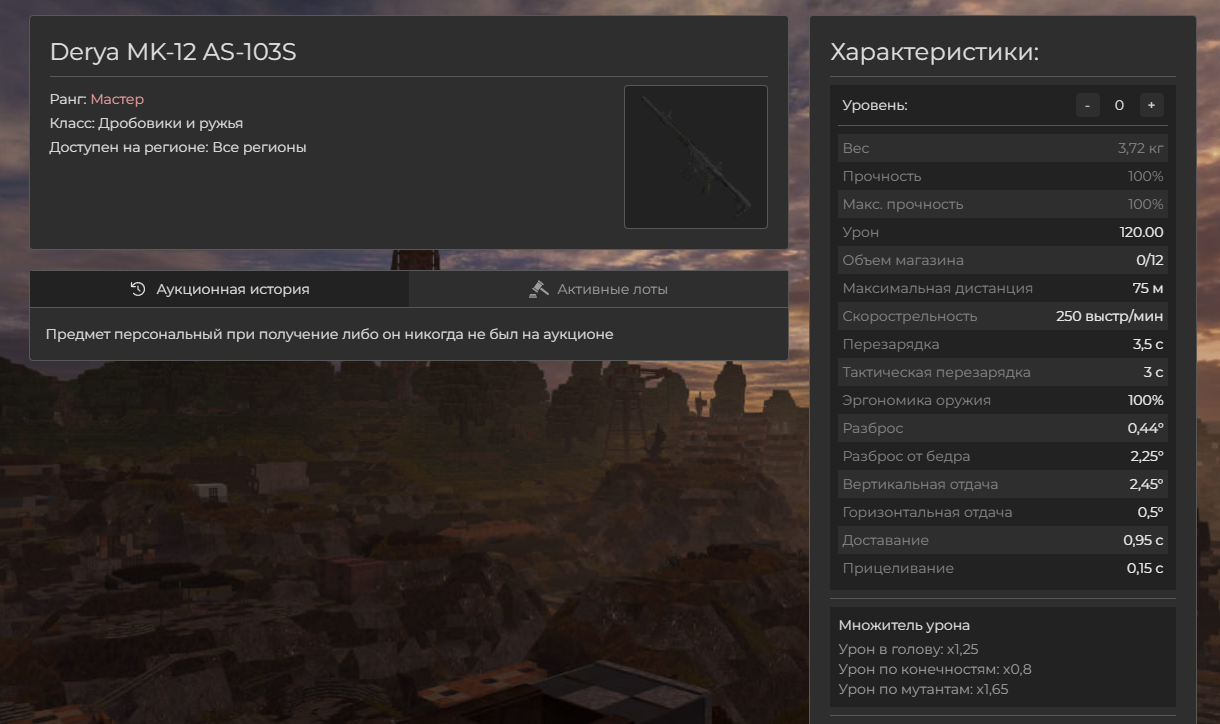Click the Объем магазина stat row
The image size is (1220, 724).
[1002, 260]
